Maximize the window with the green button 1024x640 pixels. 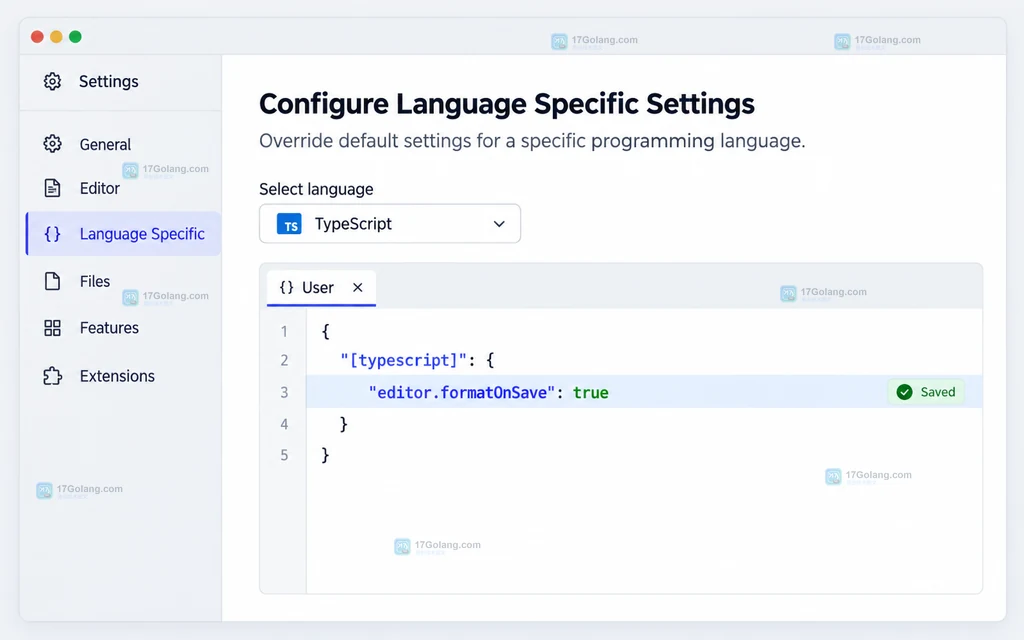(x=75, y=37)
